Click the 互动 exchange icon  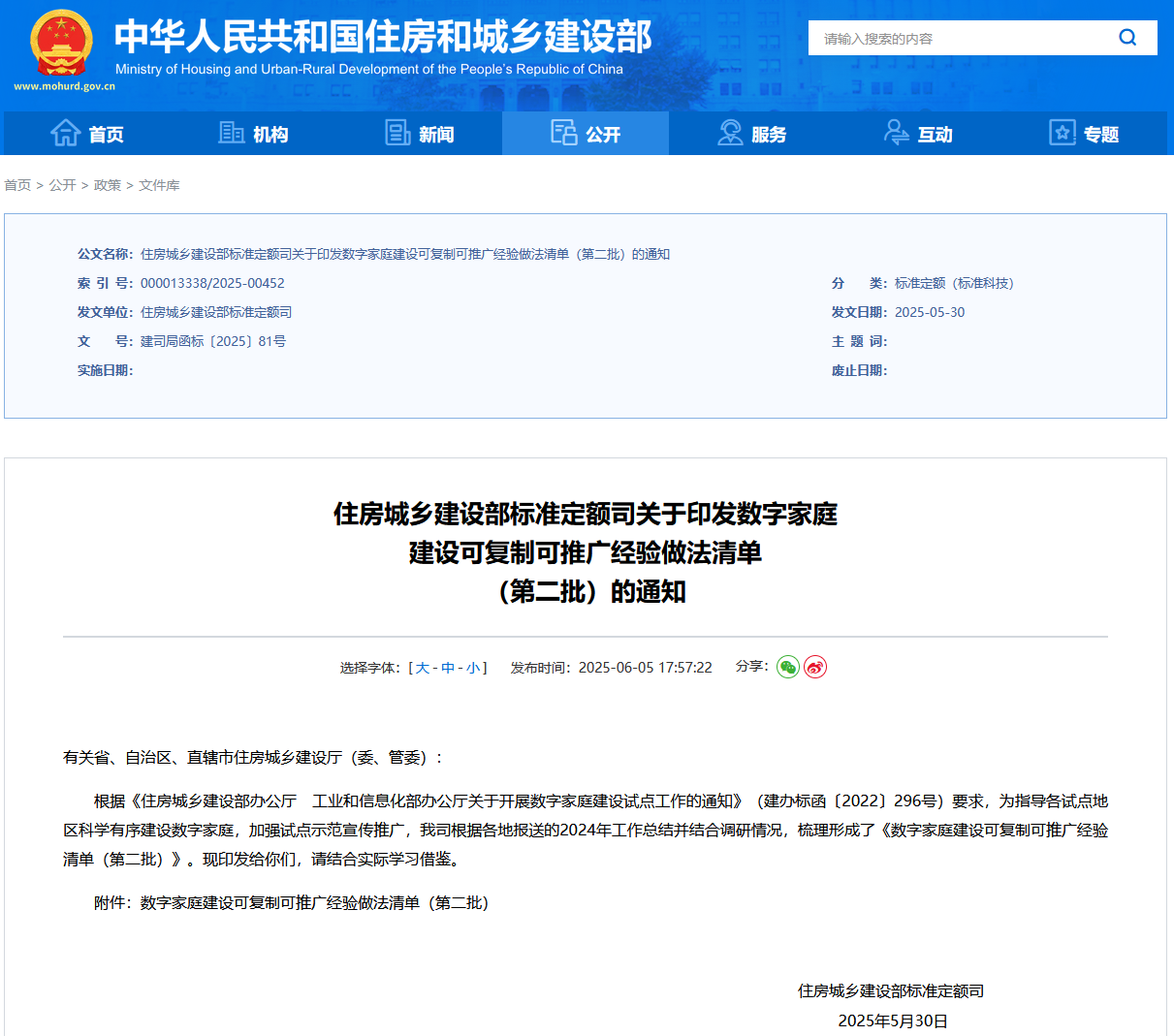click(x=897, y=133)
